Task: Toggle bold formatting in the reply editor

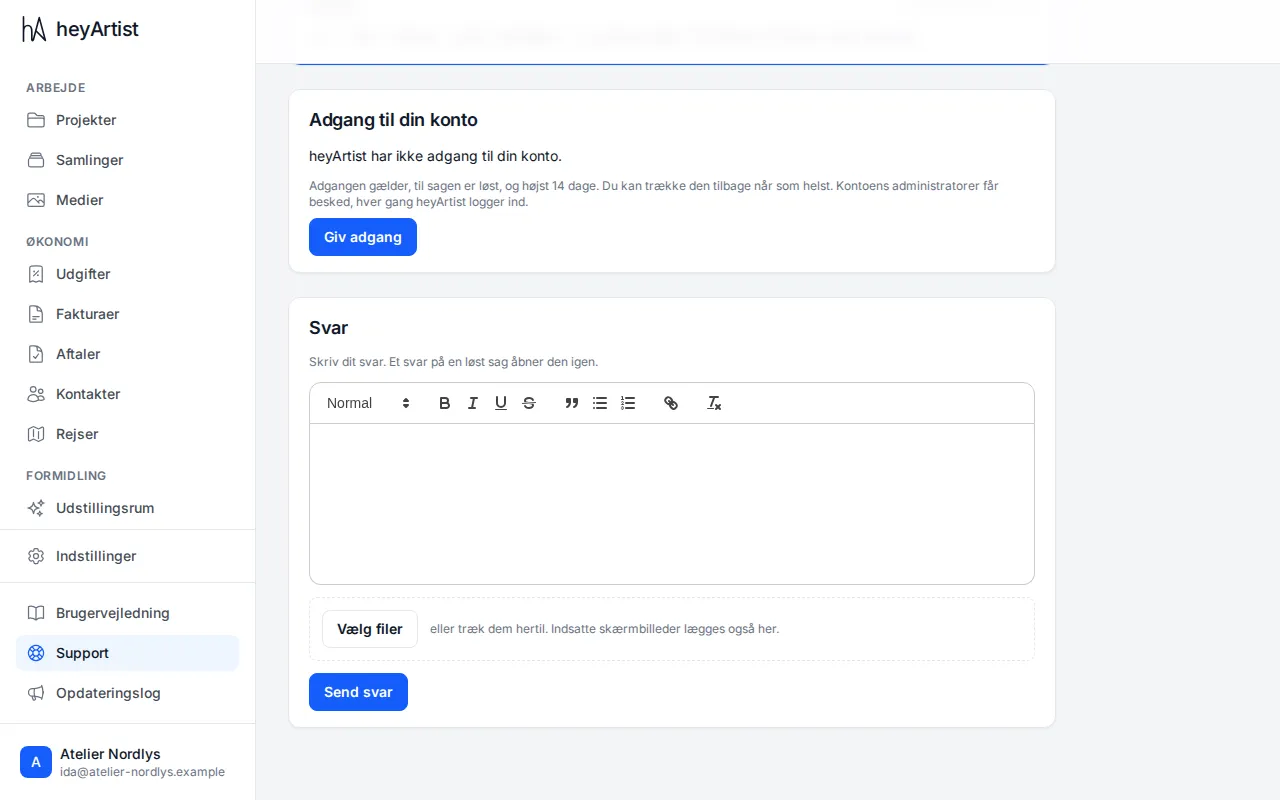Action: point(445,403)
